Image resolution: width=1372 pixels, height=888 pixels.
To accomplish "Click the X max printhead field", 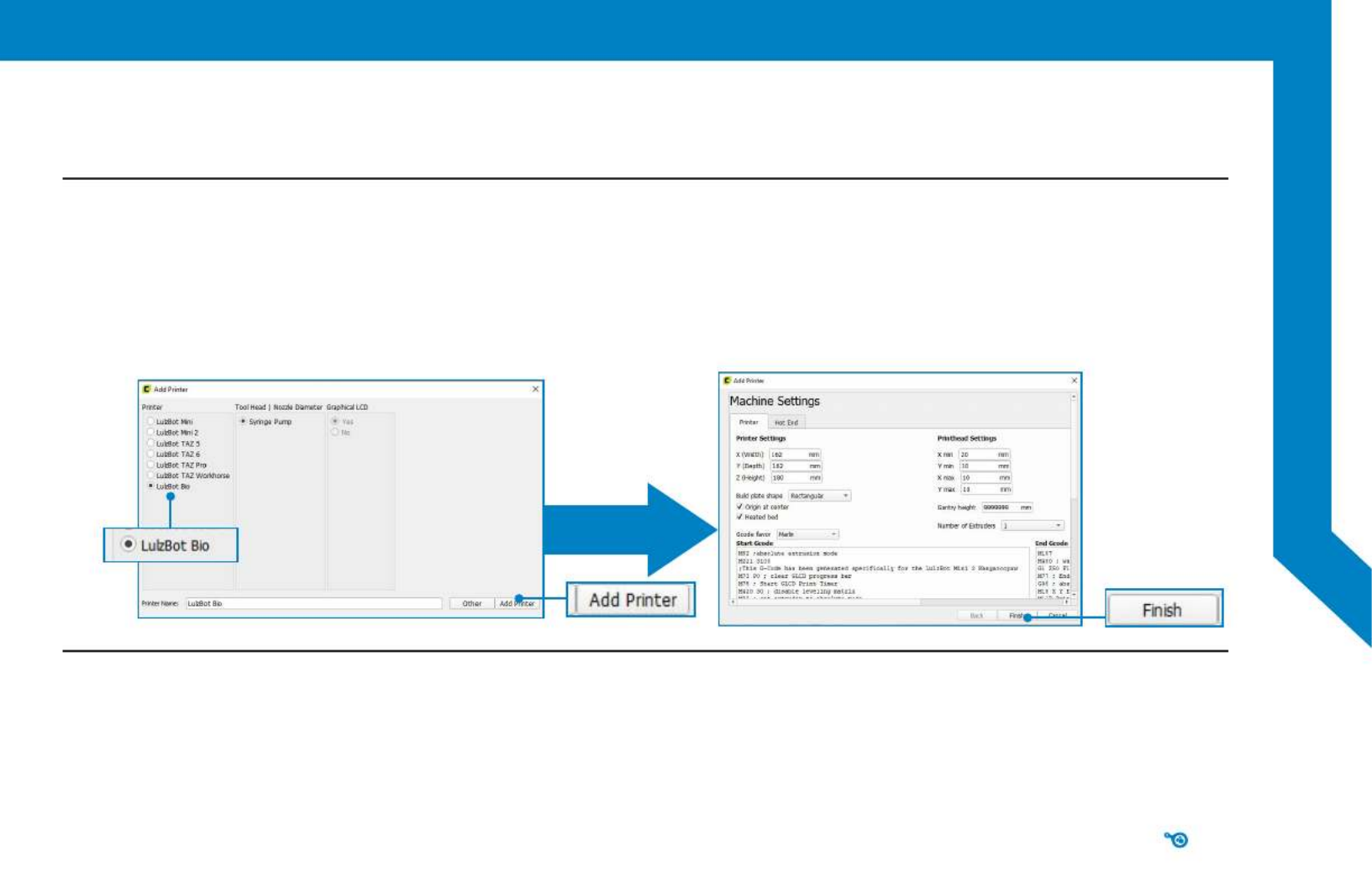I will click(x=985, y=478).
